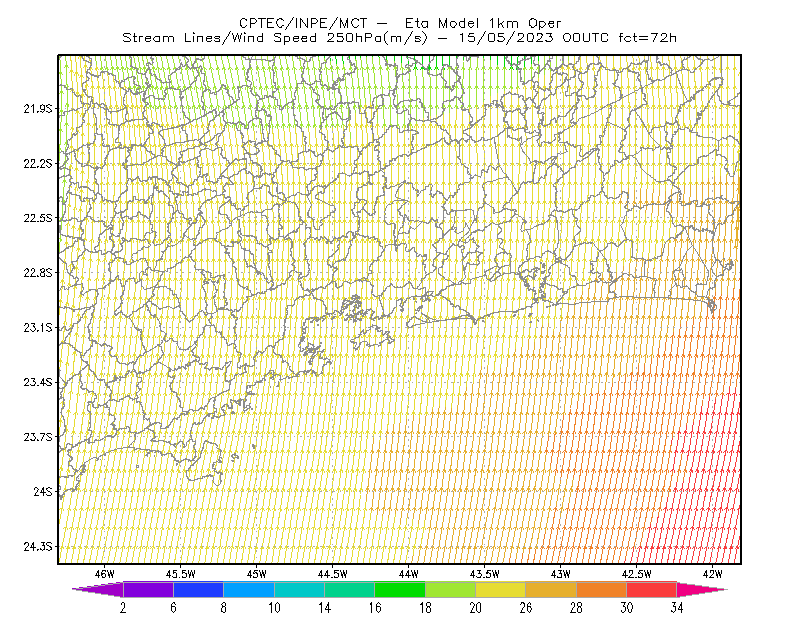Click the 21.9S latitude label
Screen dimensions: 800x618
point(38,109)
